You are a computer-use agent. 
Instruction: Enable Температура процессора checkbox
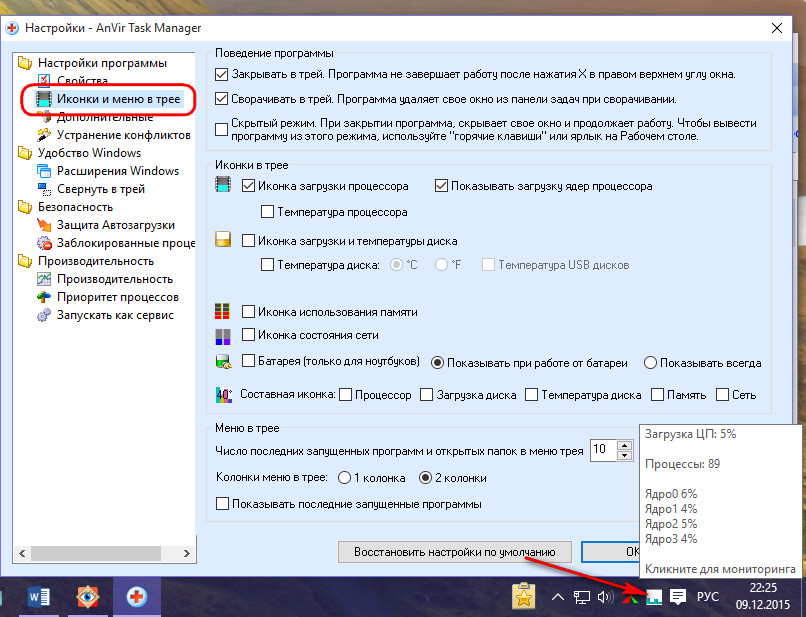[267, 212]
